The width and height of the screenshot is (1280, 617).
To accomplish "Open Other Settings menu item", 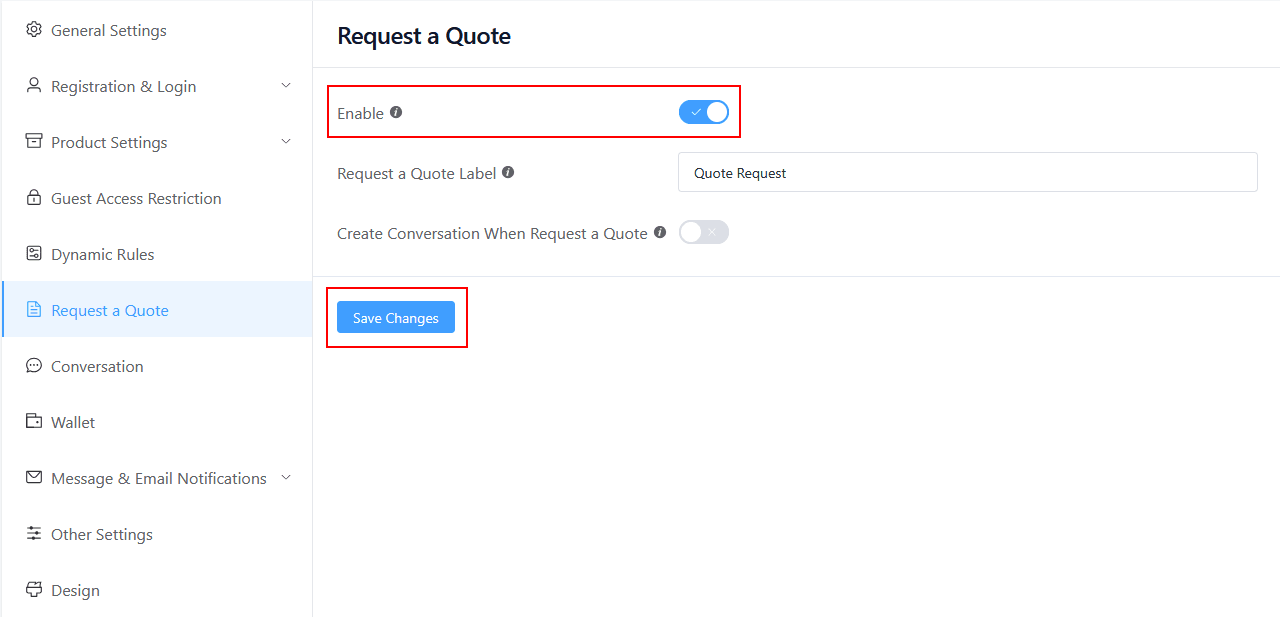I will pos(157,534).
